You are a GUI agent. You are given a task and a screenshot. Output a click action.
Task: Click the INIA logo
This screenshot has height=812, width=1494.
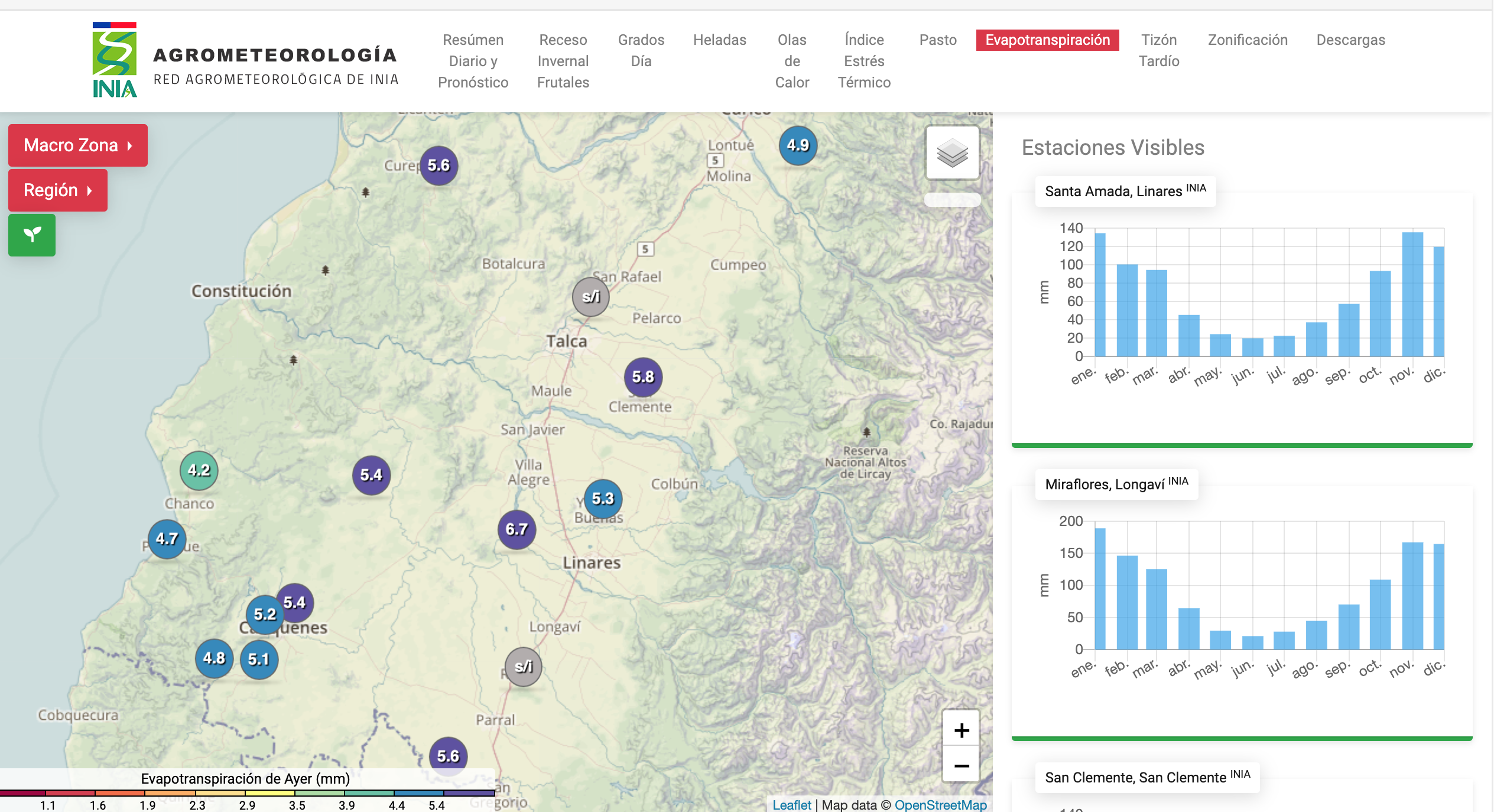(x=115, y=60)
